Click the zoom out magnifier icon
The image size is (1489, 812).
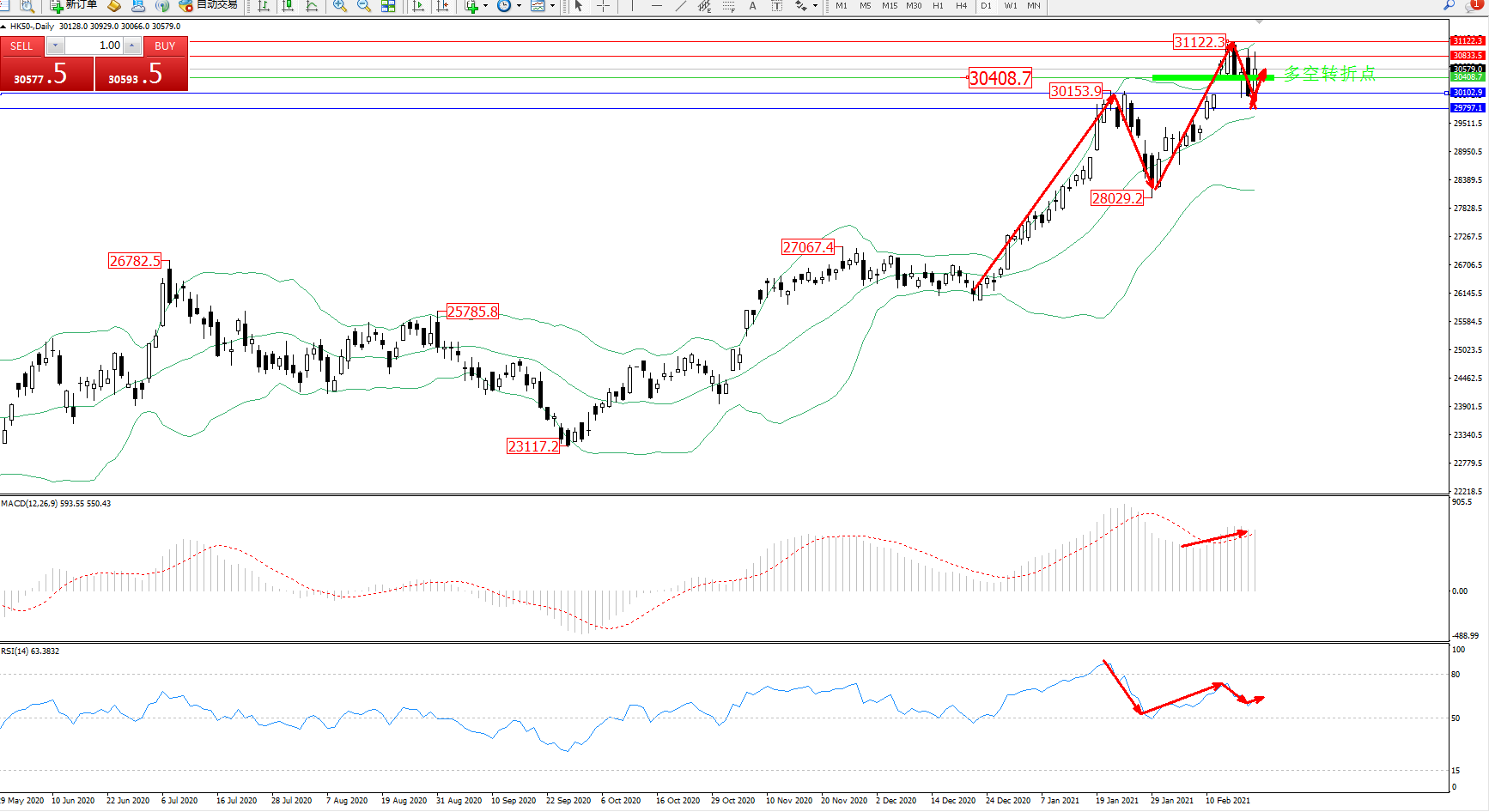coord(364,6)
